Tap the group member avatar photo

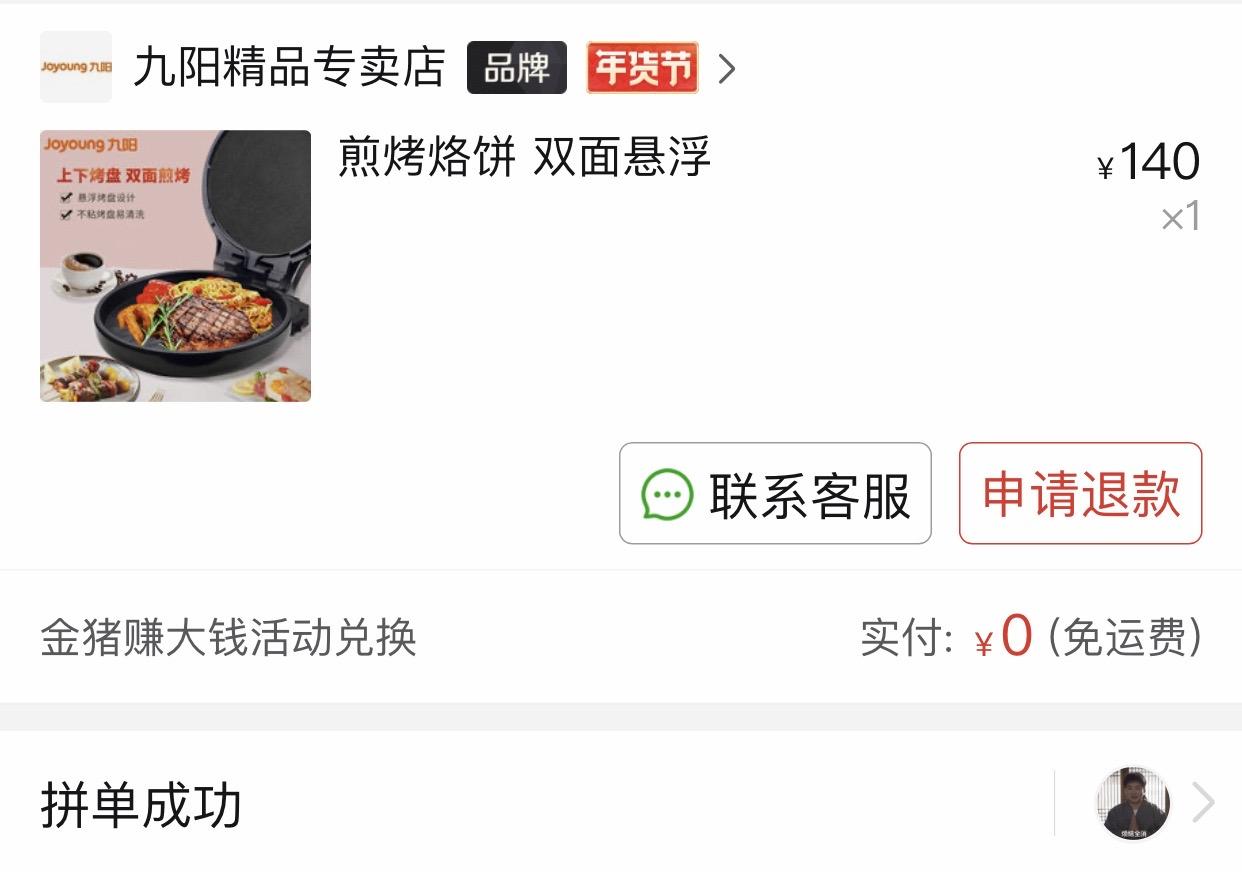(x=1133, y=804)
